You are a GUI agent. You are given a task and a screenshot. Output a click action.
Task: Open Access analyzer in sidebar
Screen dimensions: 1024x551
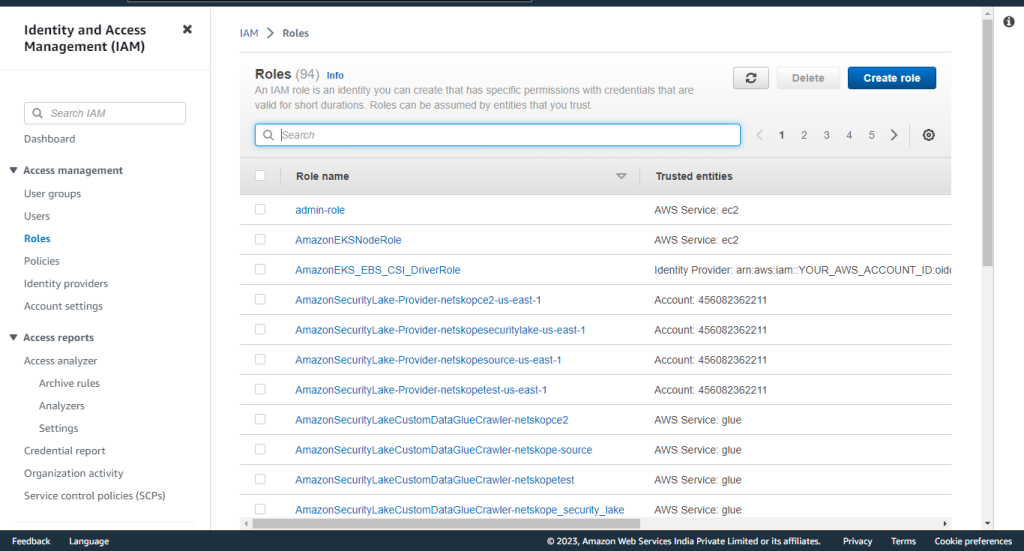61,361
